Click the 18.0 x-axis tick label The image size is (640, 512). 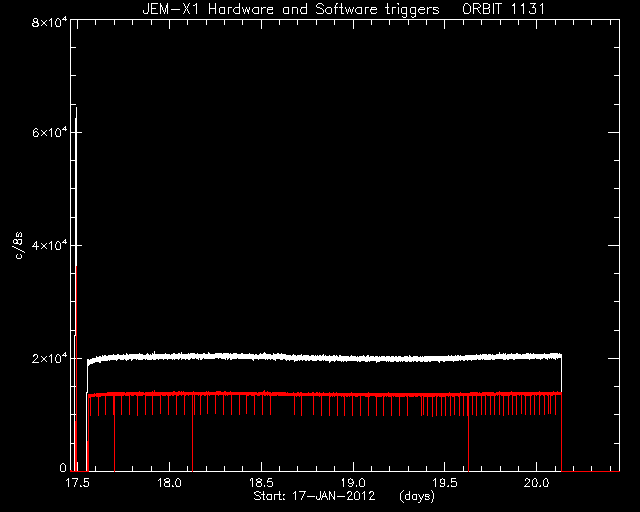tap(169, 483)
